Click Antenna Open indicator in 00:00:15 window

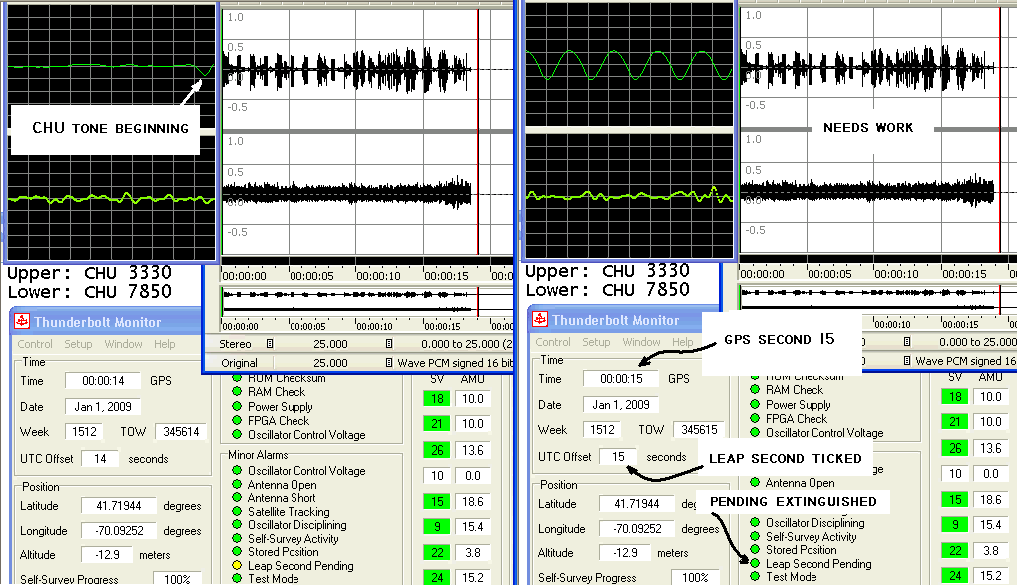click(x=755, y=482)
